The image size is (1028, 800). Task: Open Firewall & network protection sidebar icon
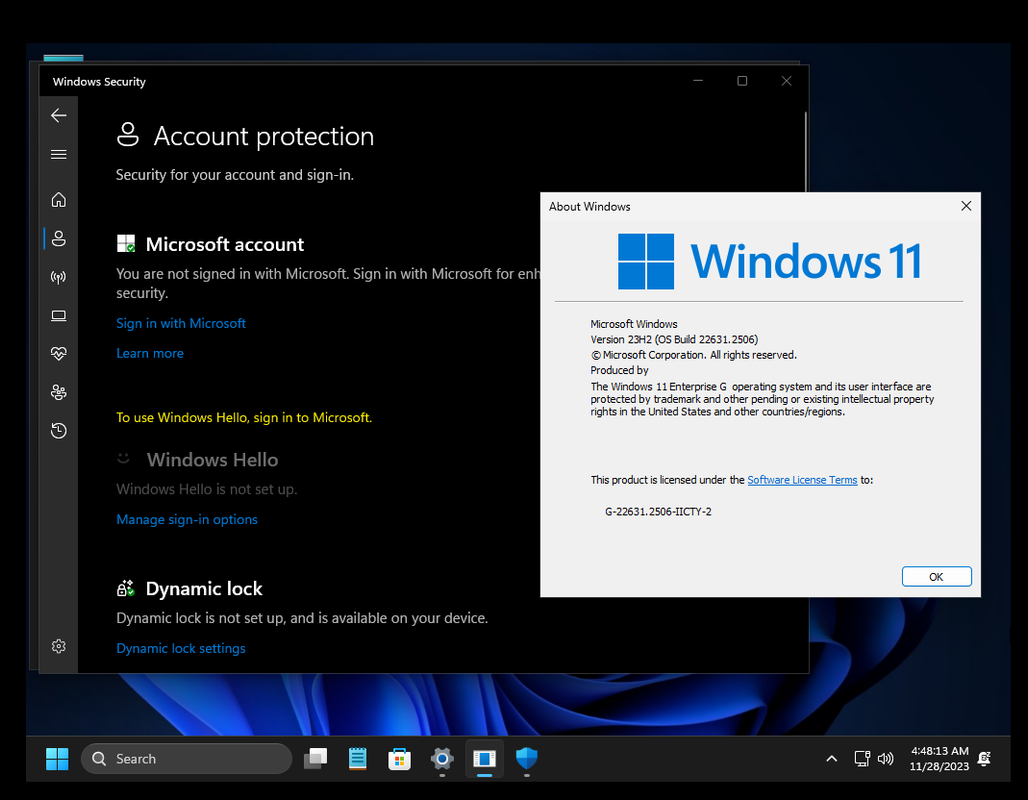coord(58,277)
